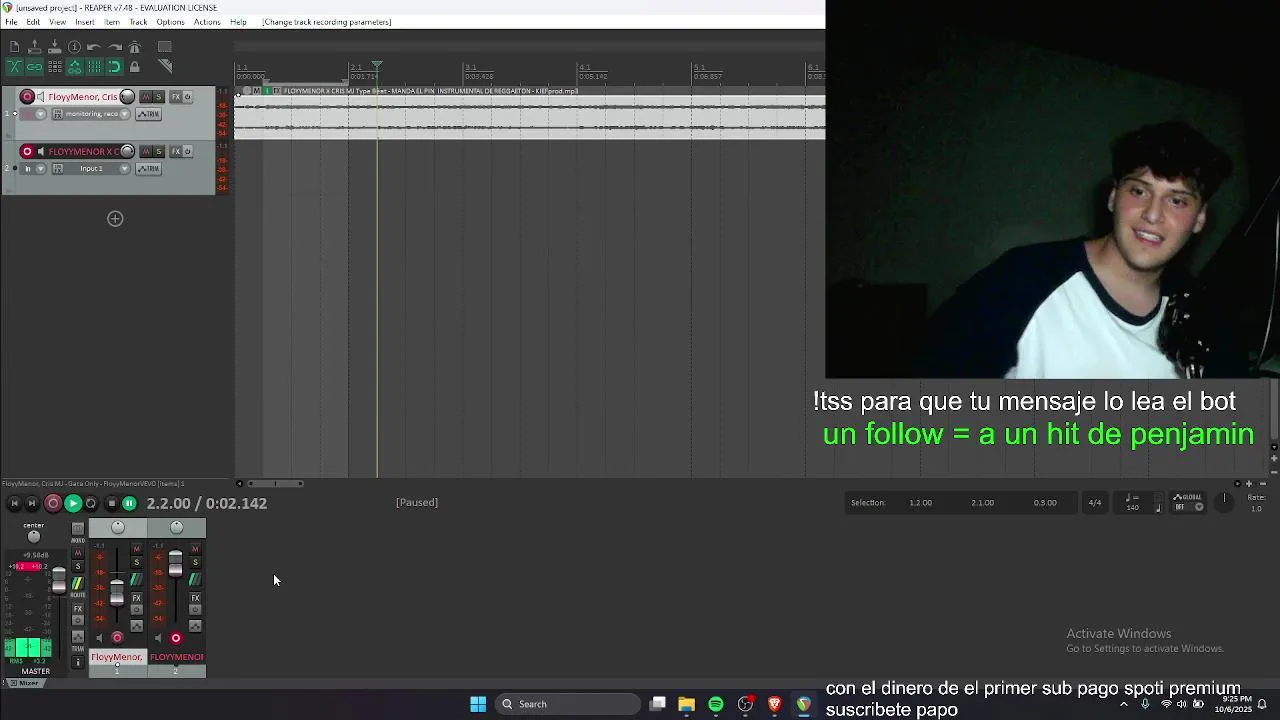Open the Track menu
Image resolution: width=1280 pixels, height=720 pixels.
(138, 22)
